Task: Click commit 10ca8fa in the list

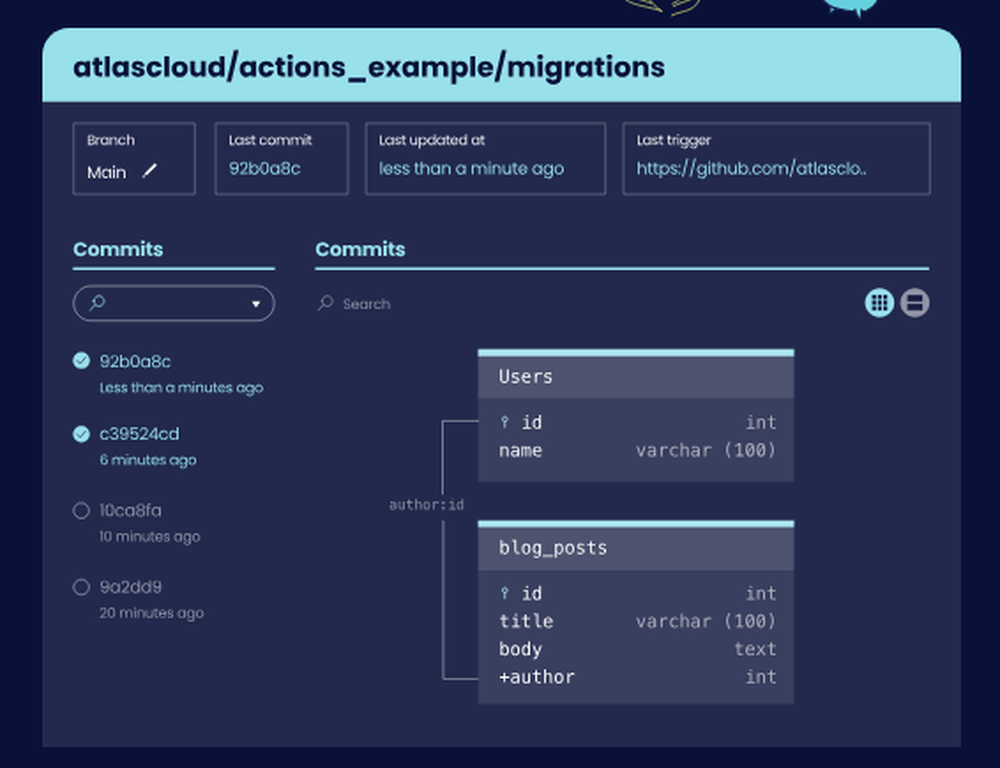Action: (130, 510)
